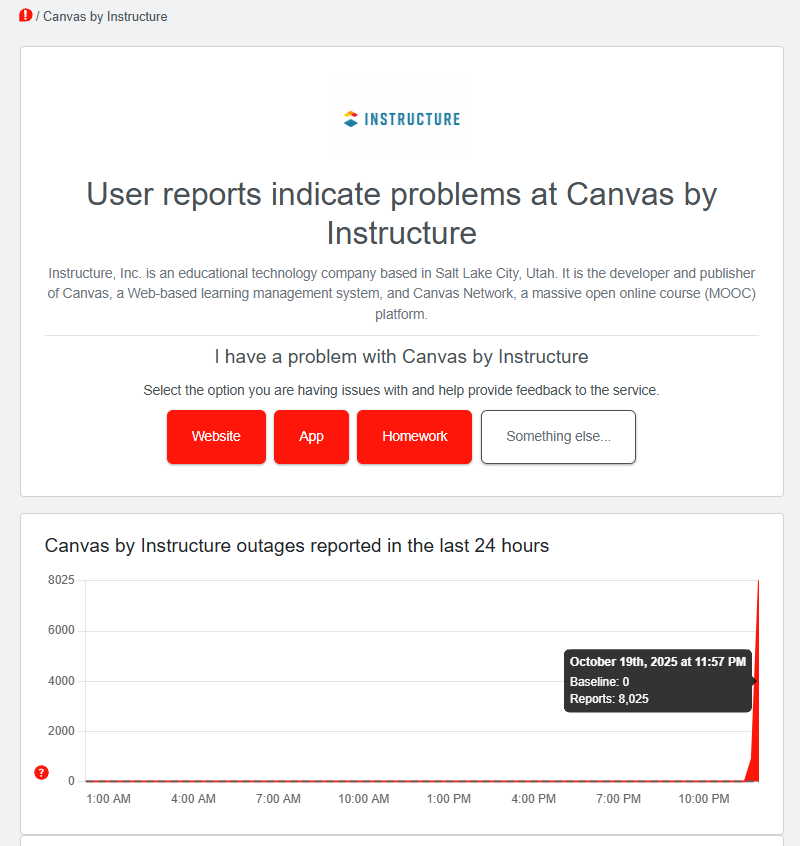Click the 1:00 PM x-axis label
The width and height of the screenshot is (800, 846).
449,799
